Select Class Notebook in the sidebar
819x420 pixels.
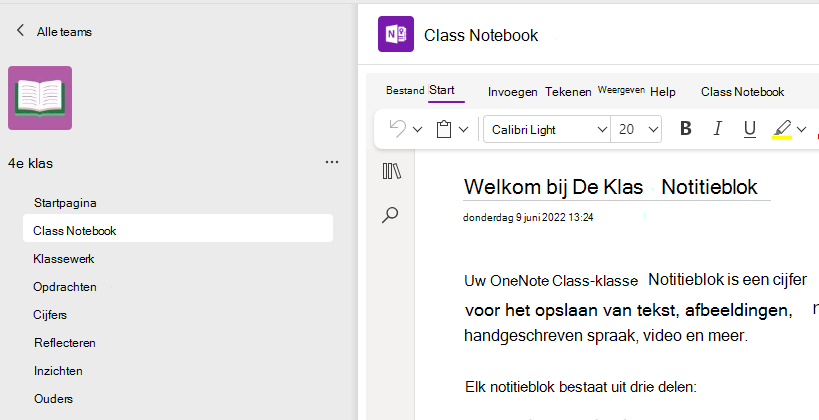coord(178,230)
